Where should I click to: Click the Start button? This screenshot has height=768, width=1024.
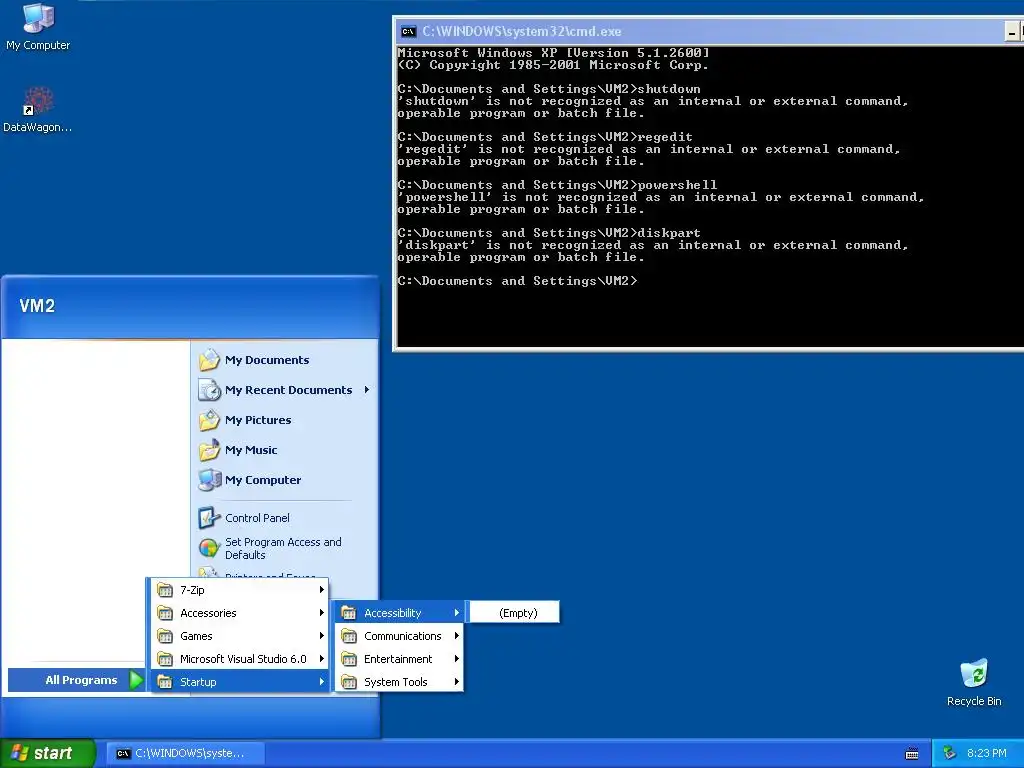tap(48, 753)
